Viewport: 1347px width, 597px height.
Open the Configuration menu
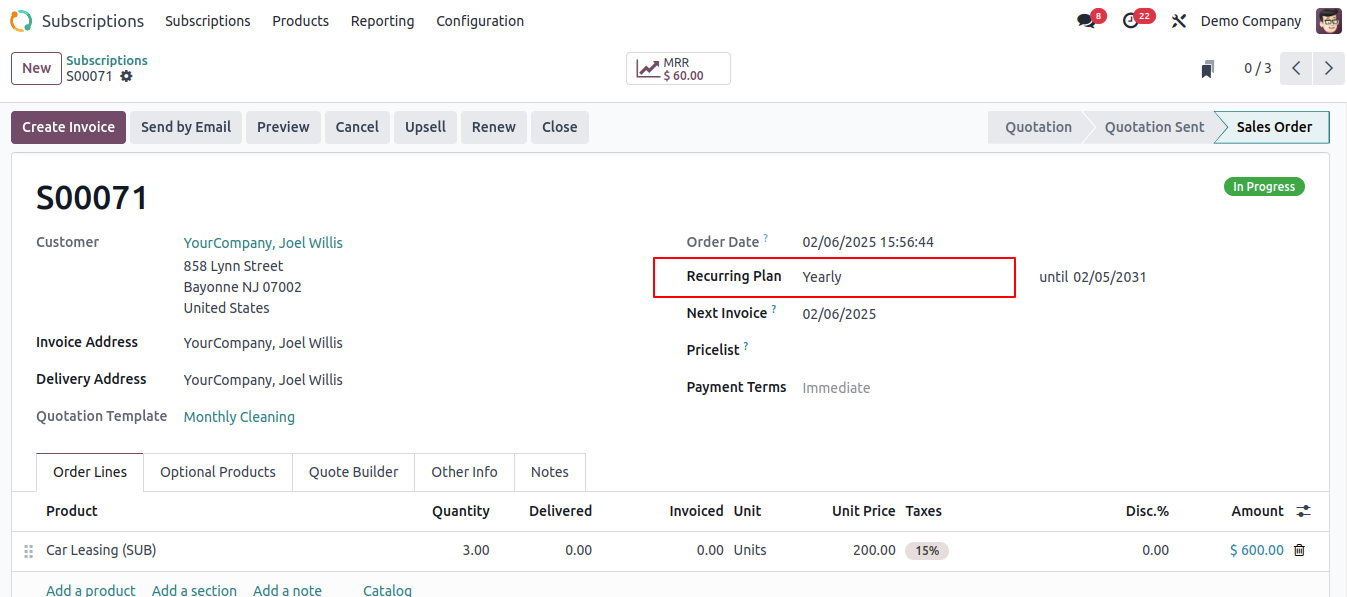coord(480,21)
